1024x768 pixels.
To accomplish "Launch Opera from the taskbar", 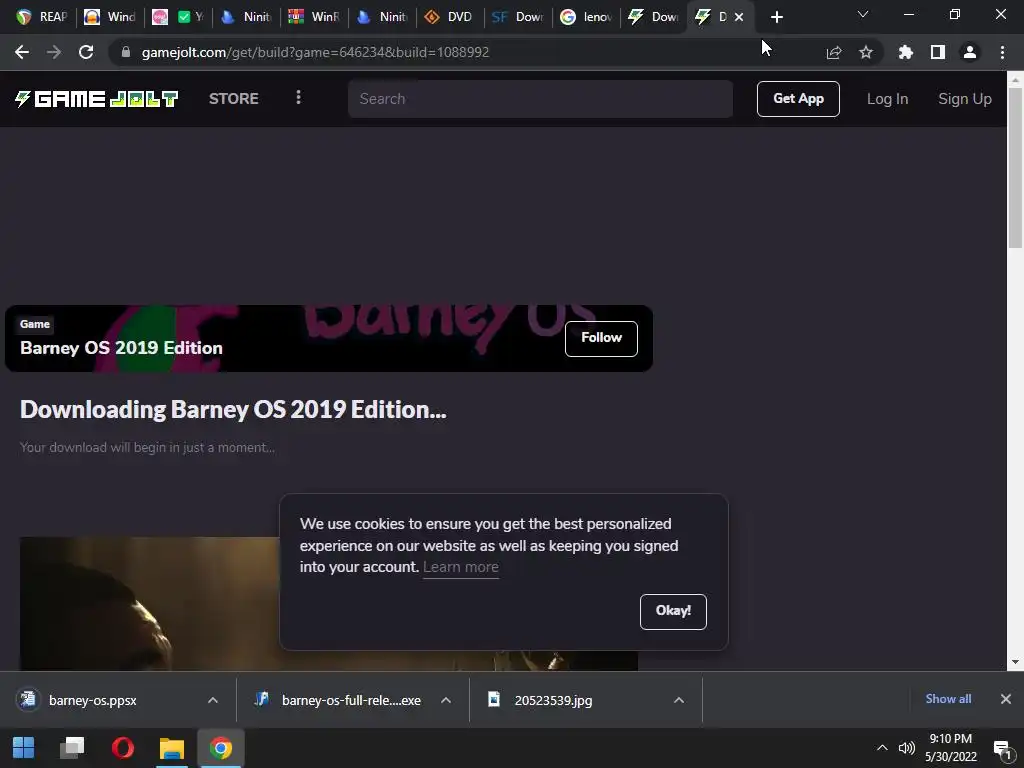I will pos(123,748).
